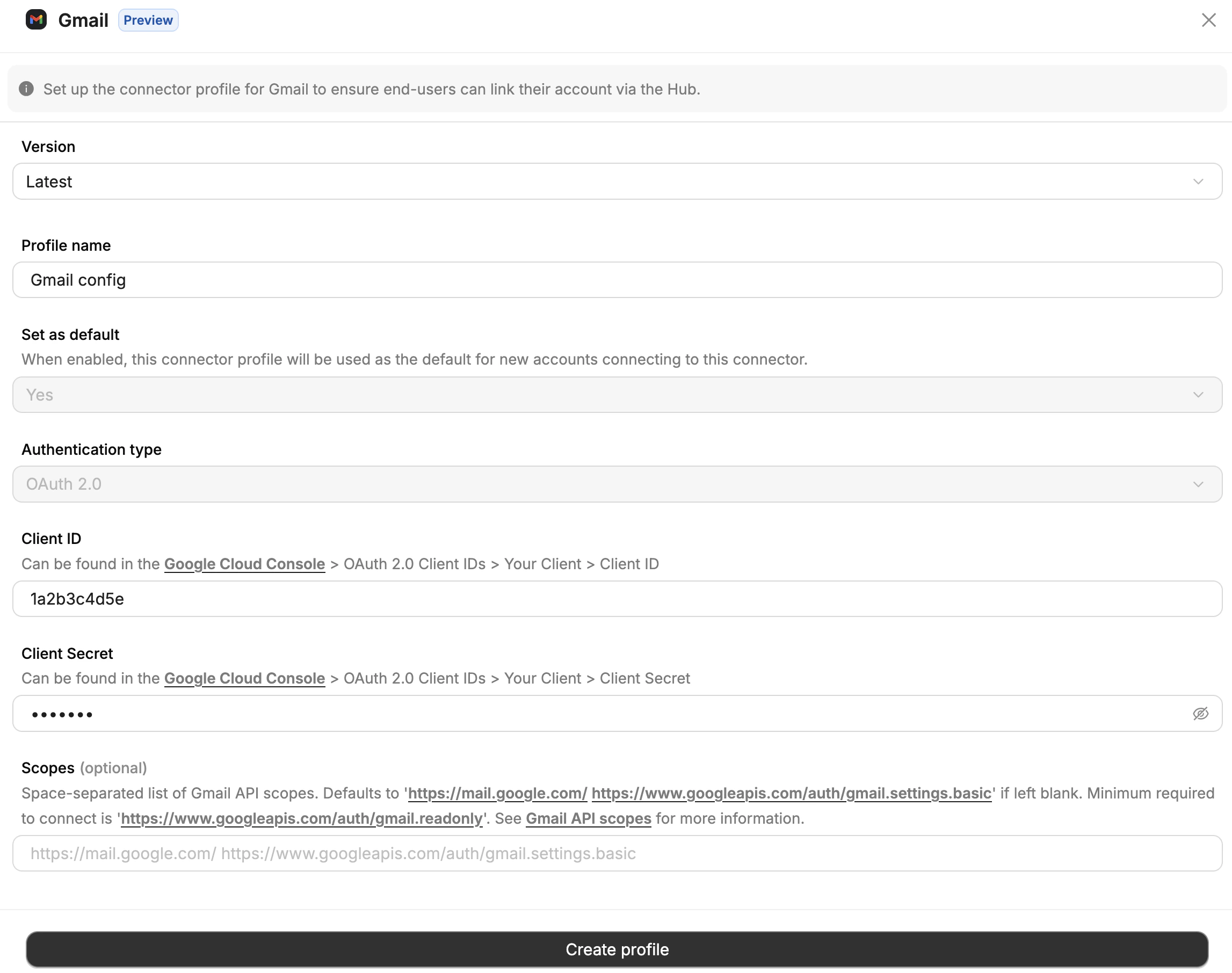Screen dimensions: 1232x973
Task: Click the Client ID label
Action: pos(51,539)
